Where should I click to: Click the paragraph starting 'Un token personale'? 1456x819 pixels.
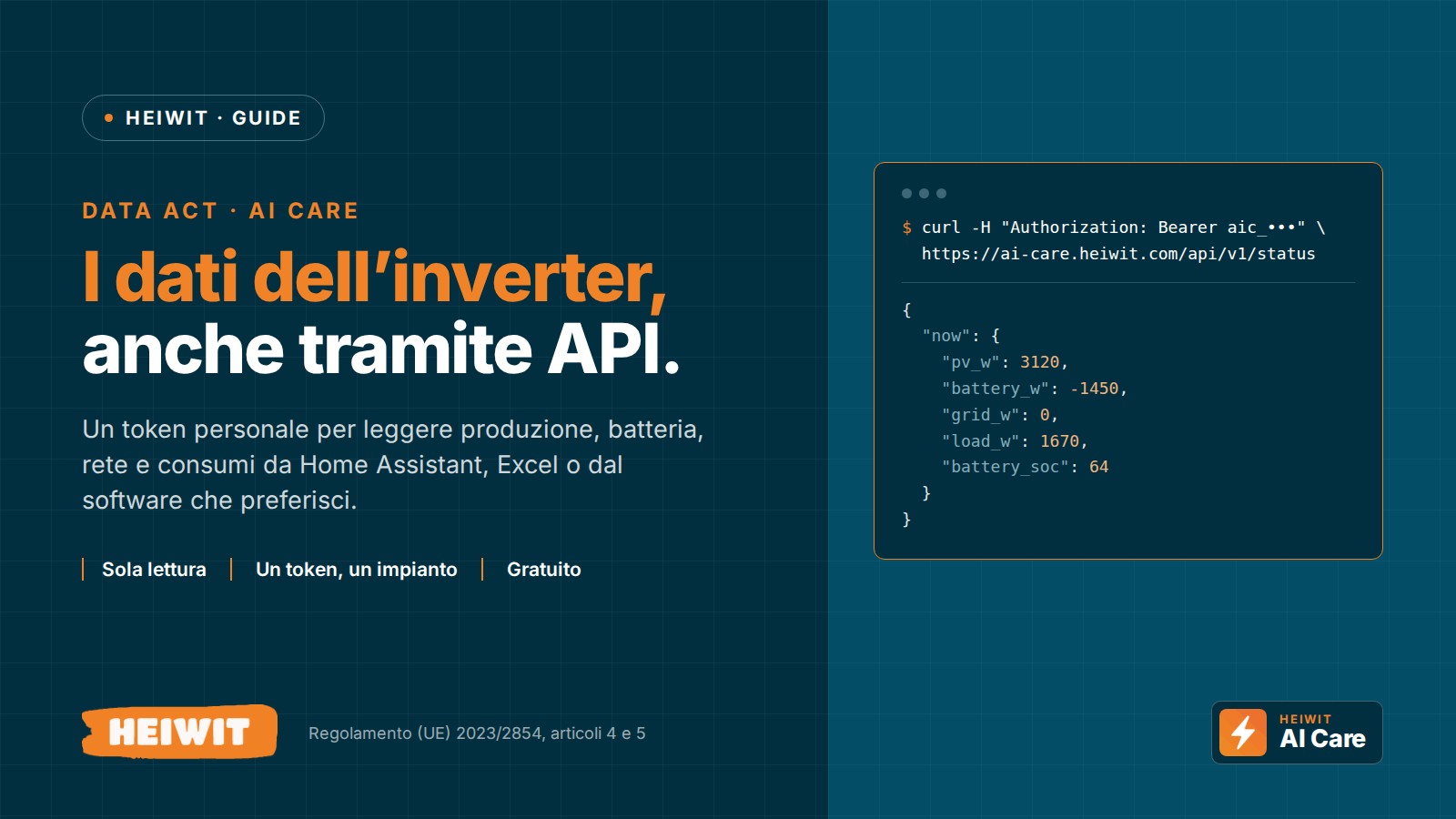[x=393, y=465]
